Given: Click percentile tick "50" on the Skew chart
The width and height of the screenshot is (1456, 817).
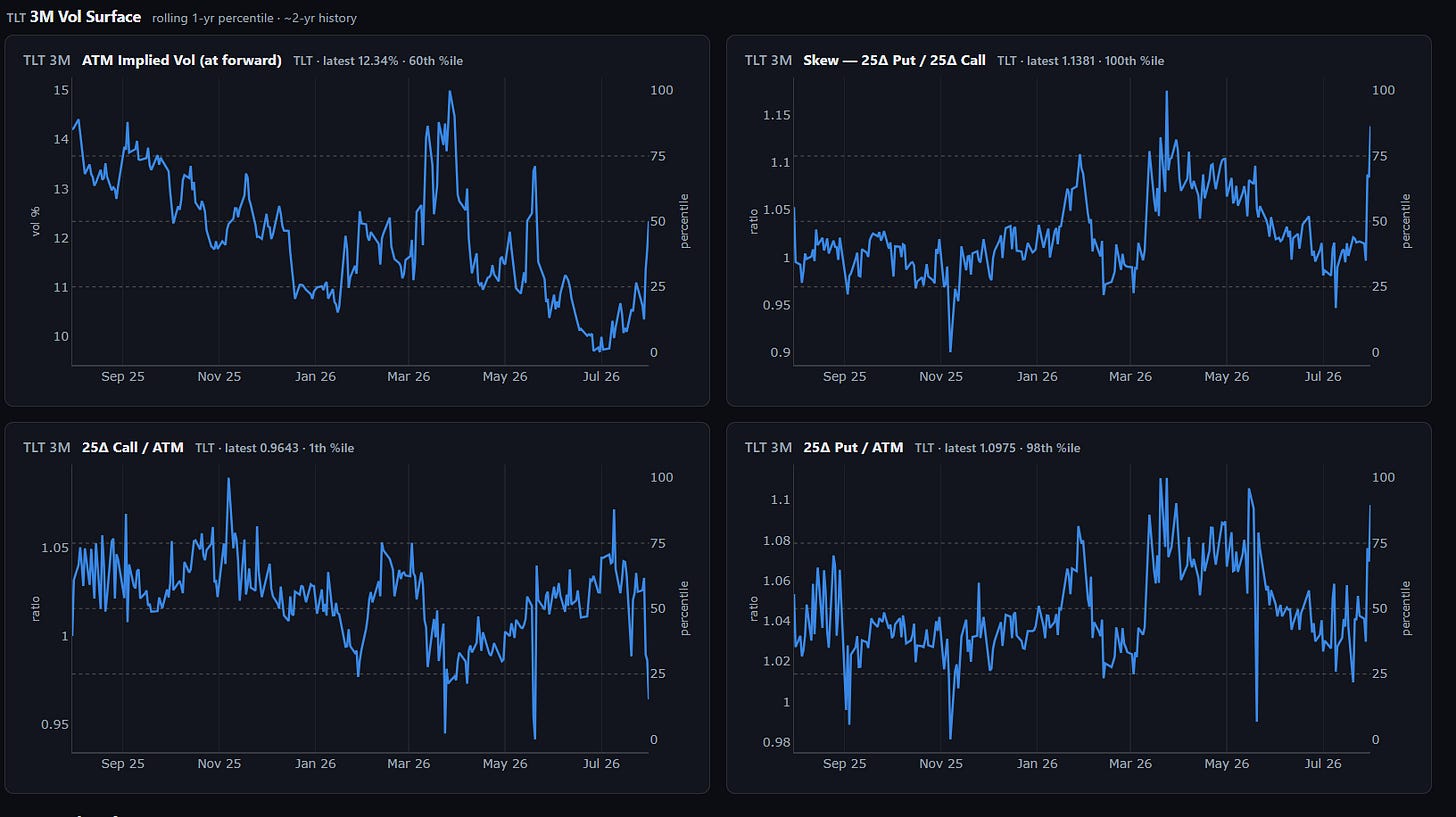Looking at the screenshot, I should (1379, 222).
